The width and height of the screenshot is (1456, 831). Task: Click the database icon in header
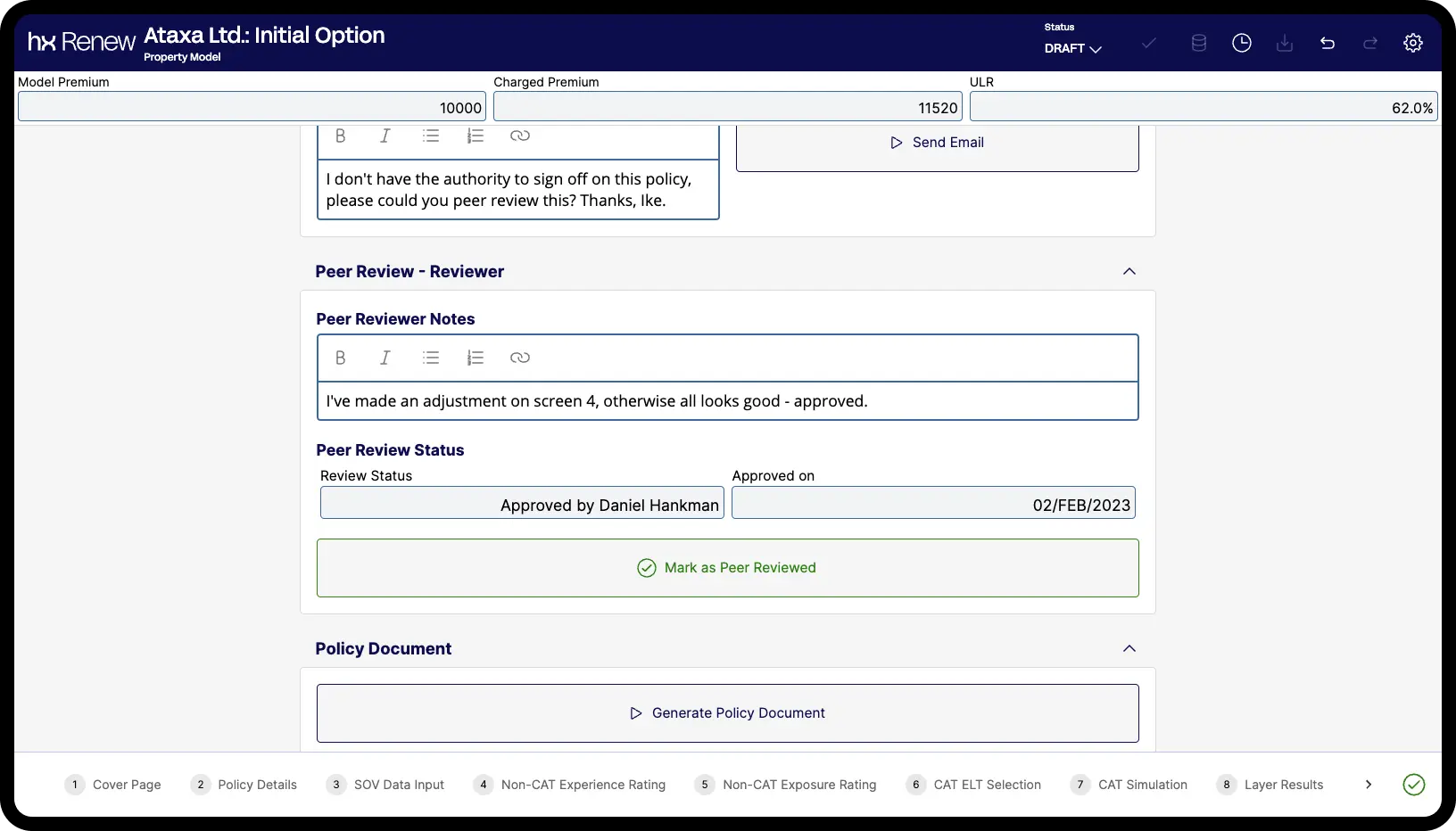click(x=1198, y=43)
